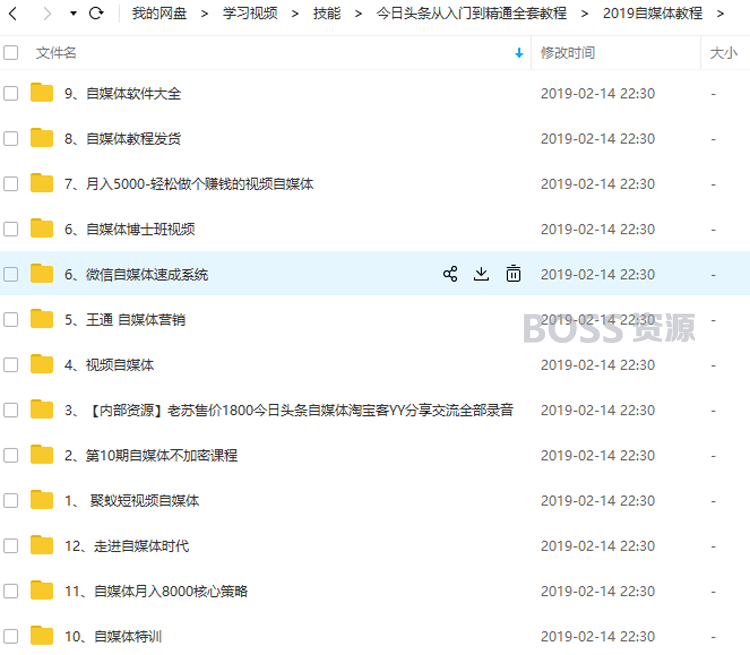Check the box for 6、微信自媒体速成系统

pos(11,274)
